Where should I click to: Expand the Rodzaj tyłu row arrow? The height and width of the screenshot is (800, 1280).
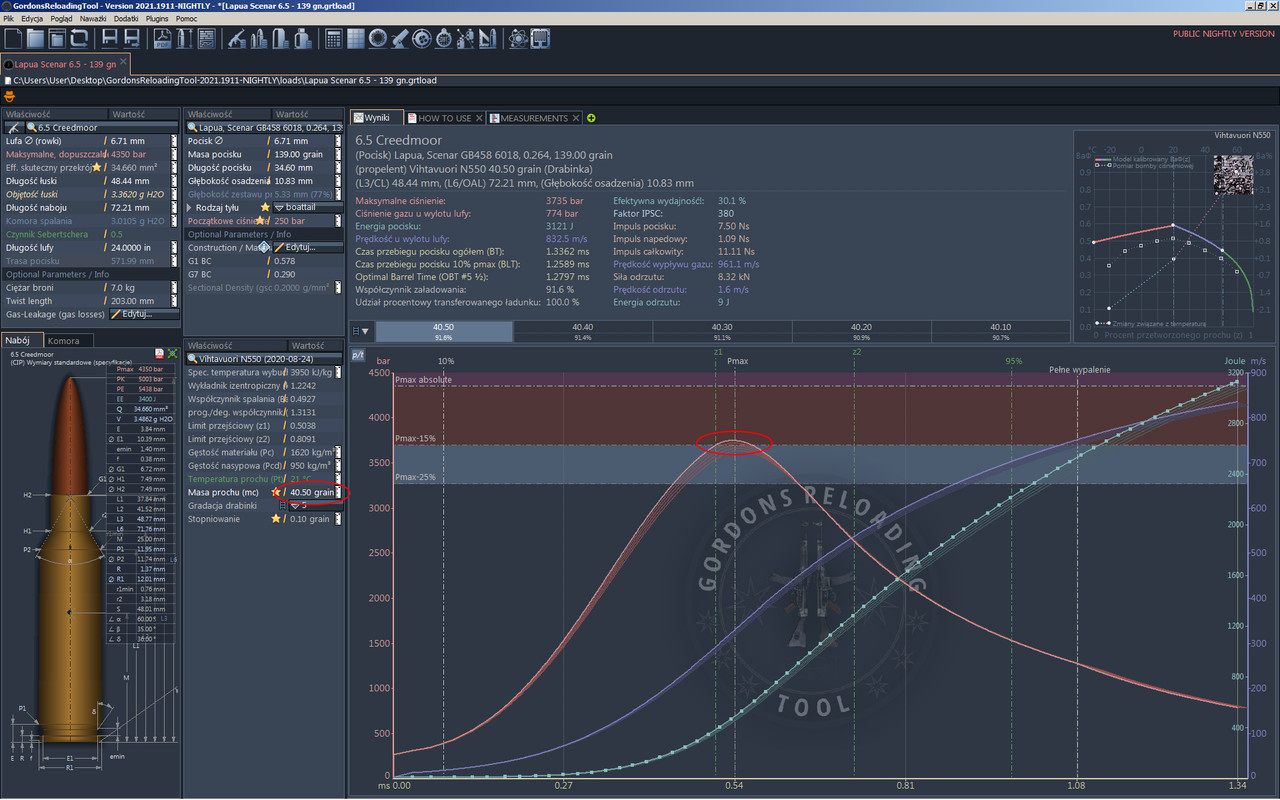pyautogui.click(x=189, y=208)
